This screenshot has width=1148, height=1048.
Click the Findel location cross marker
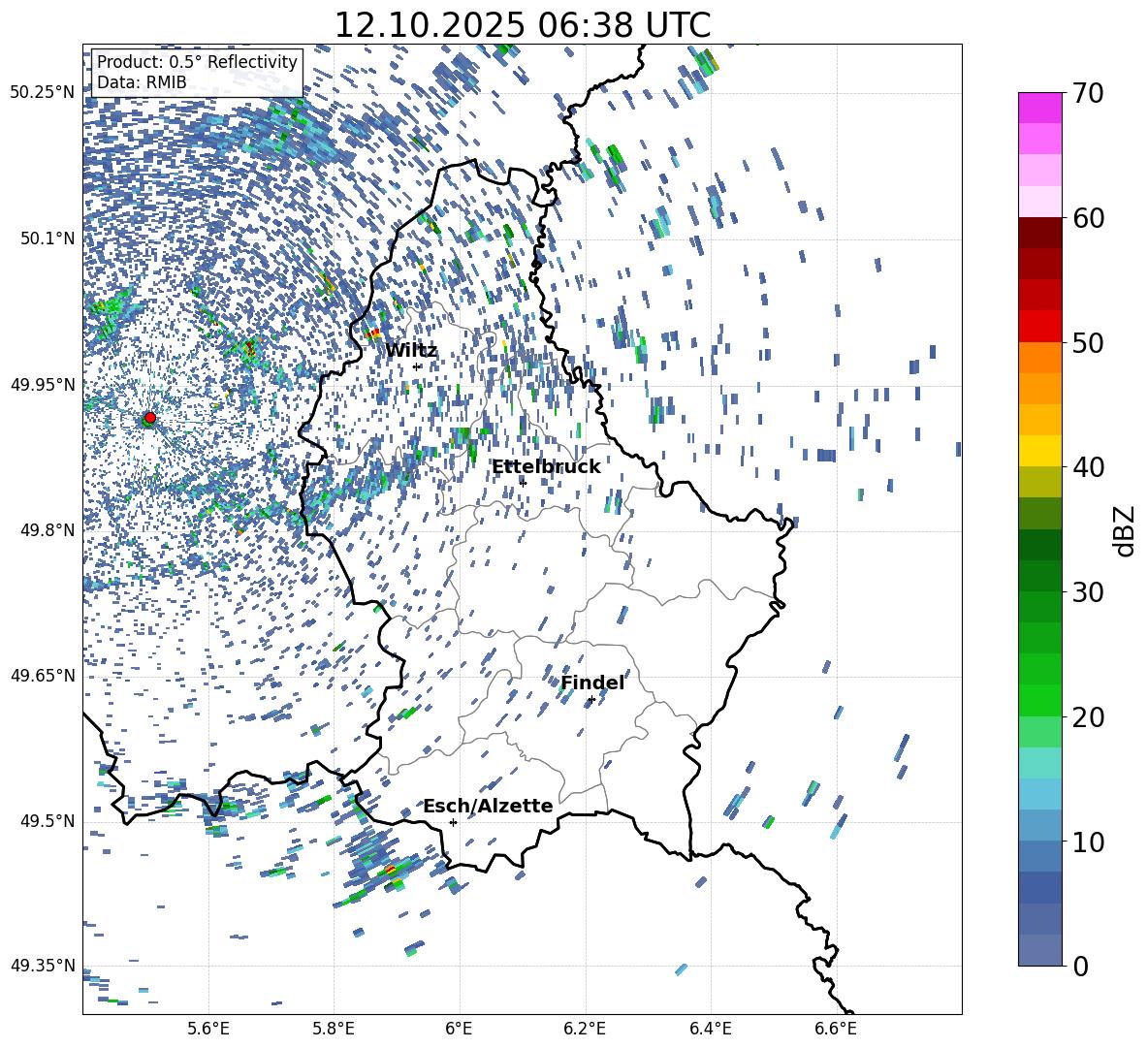pyautogui.click(x=590, y=700)
